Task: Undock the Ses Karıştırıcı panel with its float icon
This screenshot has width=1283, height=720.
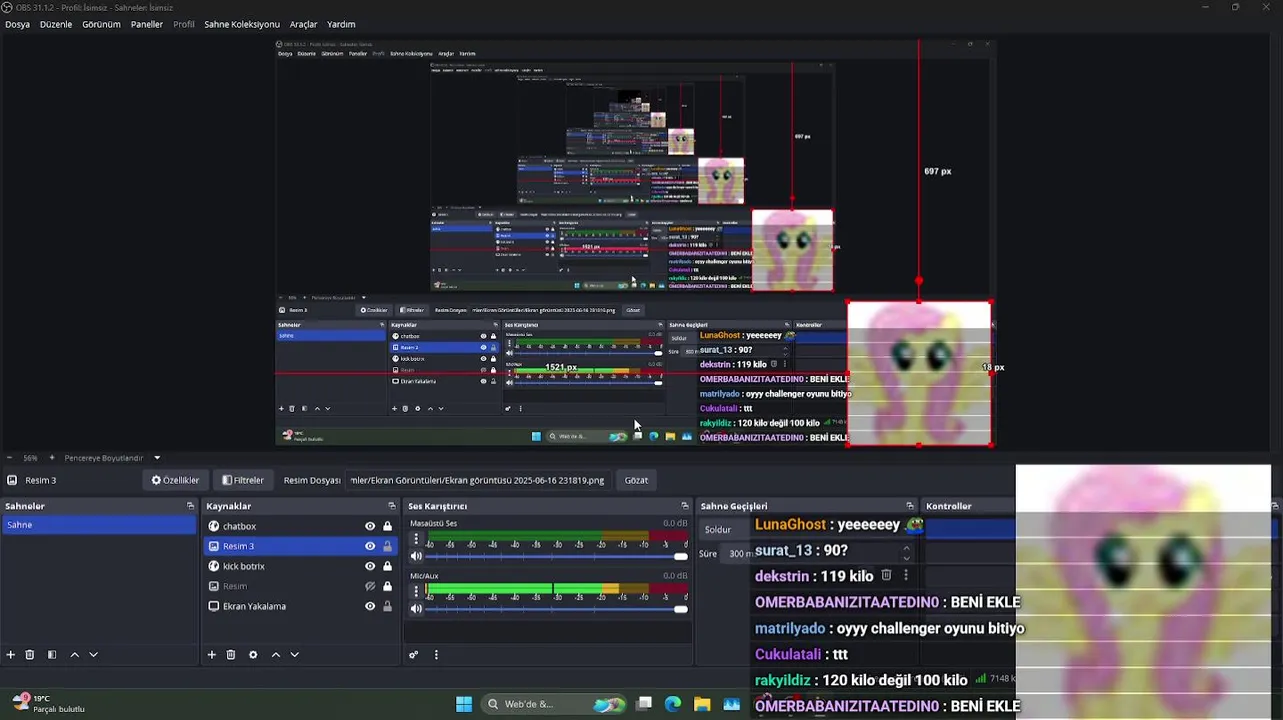Action: pyautogui.click(x=685, y=506)
